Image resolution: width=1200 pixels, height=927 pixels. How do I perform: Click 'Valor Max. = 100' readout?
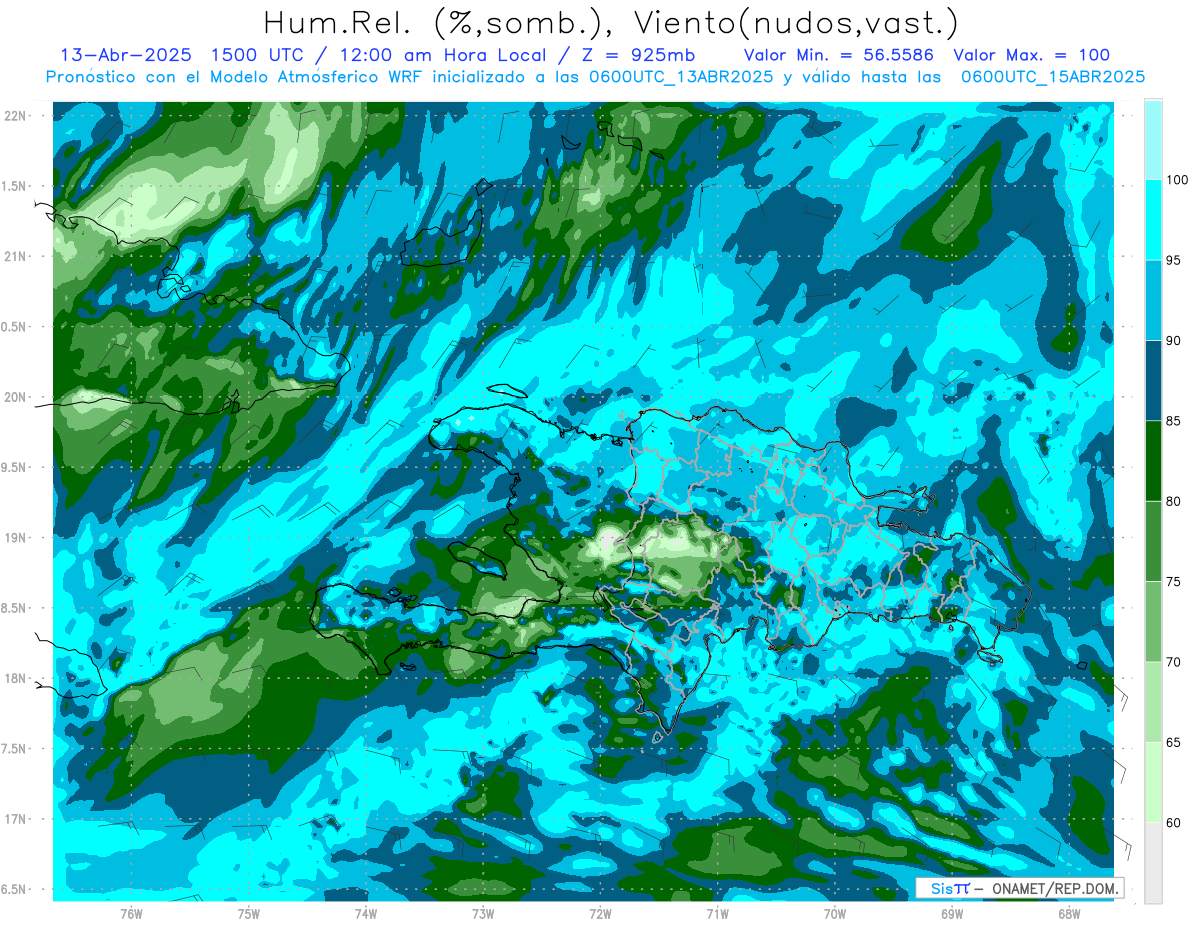tap(1031, 55)
